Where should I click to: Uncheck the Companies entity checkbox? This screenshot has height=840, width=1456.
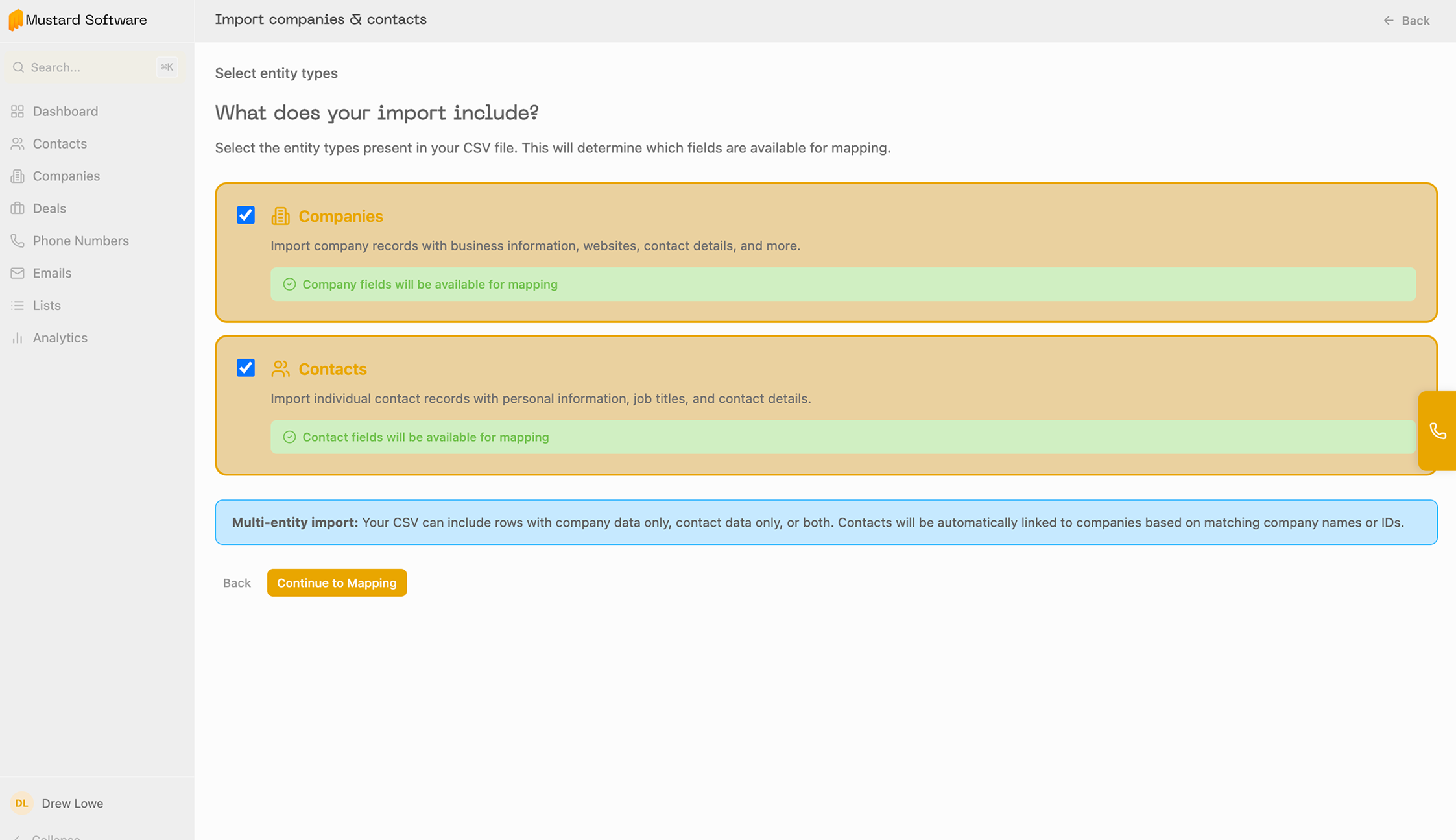click(246, 215)
